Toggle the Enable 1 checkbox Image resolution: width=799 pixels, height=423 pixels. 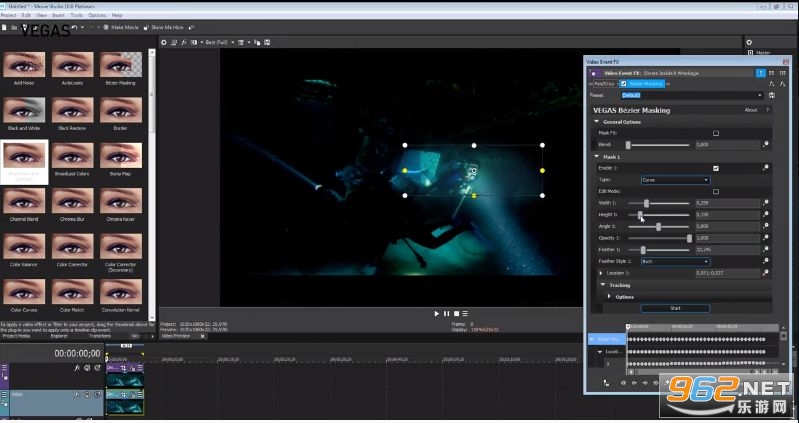pyautogui.click(x=716, y=168)
